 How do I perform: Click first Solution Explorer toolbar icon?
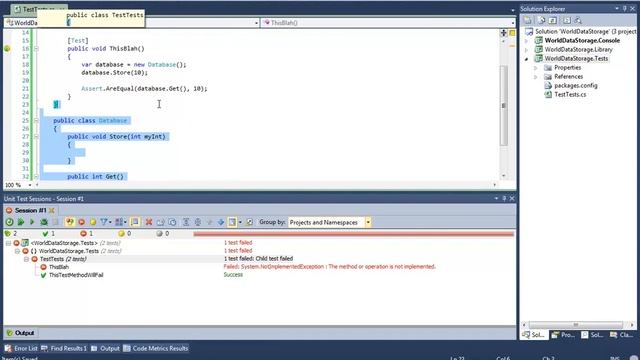(x=528, y=20)
